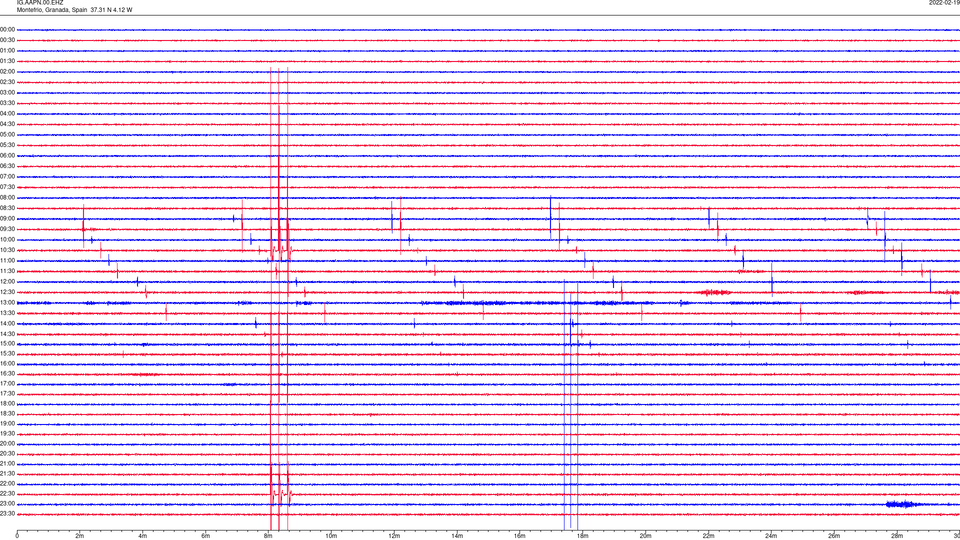
Task: Select the 06:00 time row label
Action: 7,156
